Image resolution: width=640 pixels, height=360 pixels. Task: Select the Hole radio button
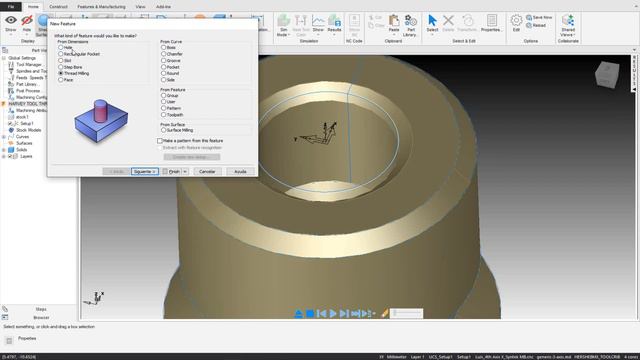60,47
